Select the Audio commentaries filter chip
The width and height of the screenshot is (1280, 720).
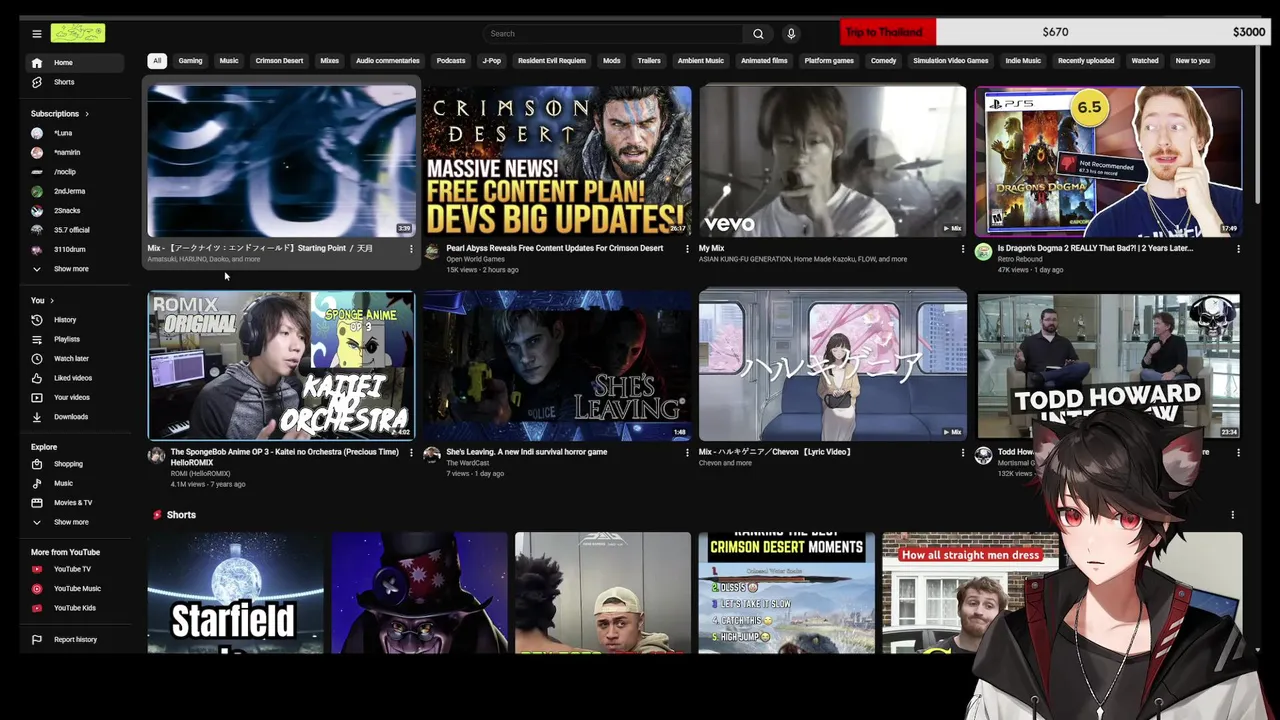tap(388, 61)
